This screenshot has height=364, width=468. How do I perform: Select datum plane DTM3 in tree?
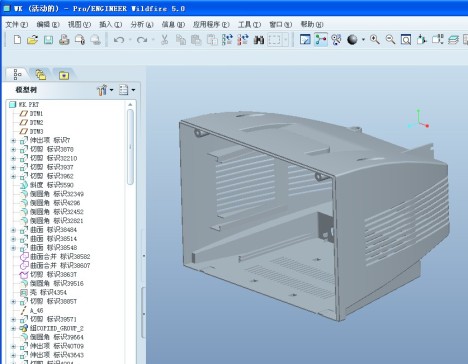tap(32, 131)
